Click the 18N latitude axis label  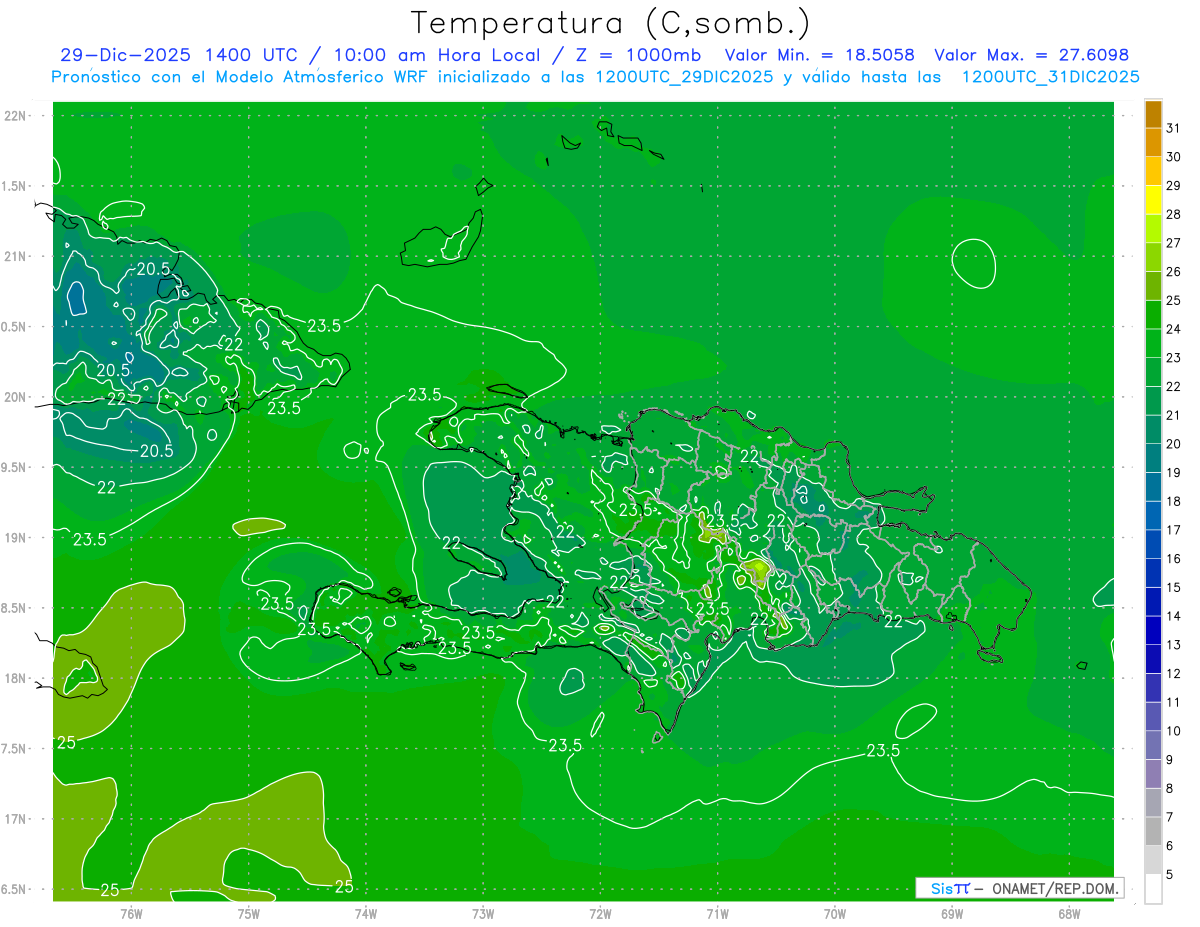[x=16, y=678]
